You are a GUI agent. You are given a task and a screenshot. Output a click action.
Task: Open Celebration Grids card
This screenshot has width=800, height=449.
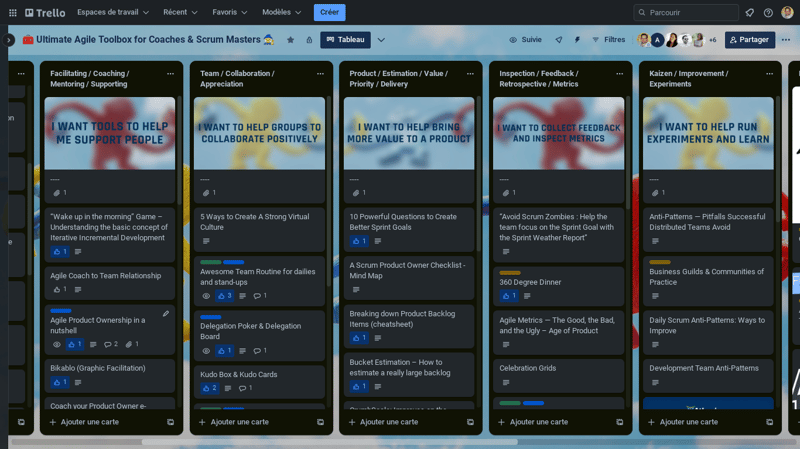(558, 375)
